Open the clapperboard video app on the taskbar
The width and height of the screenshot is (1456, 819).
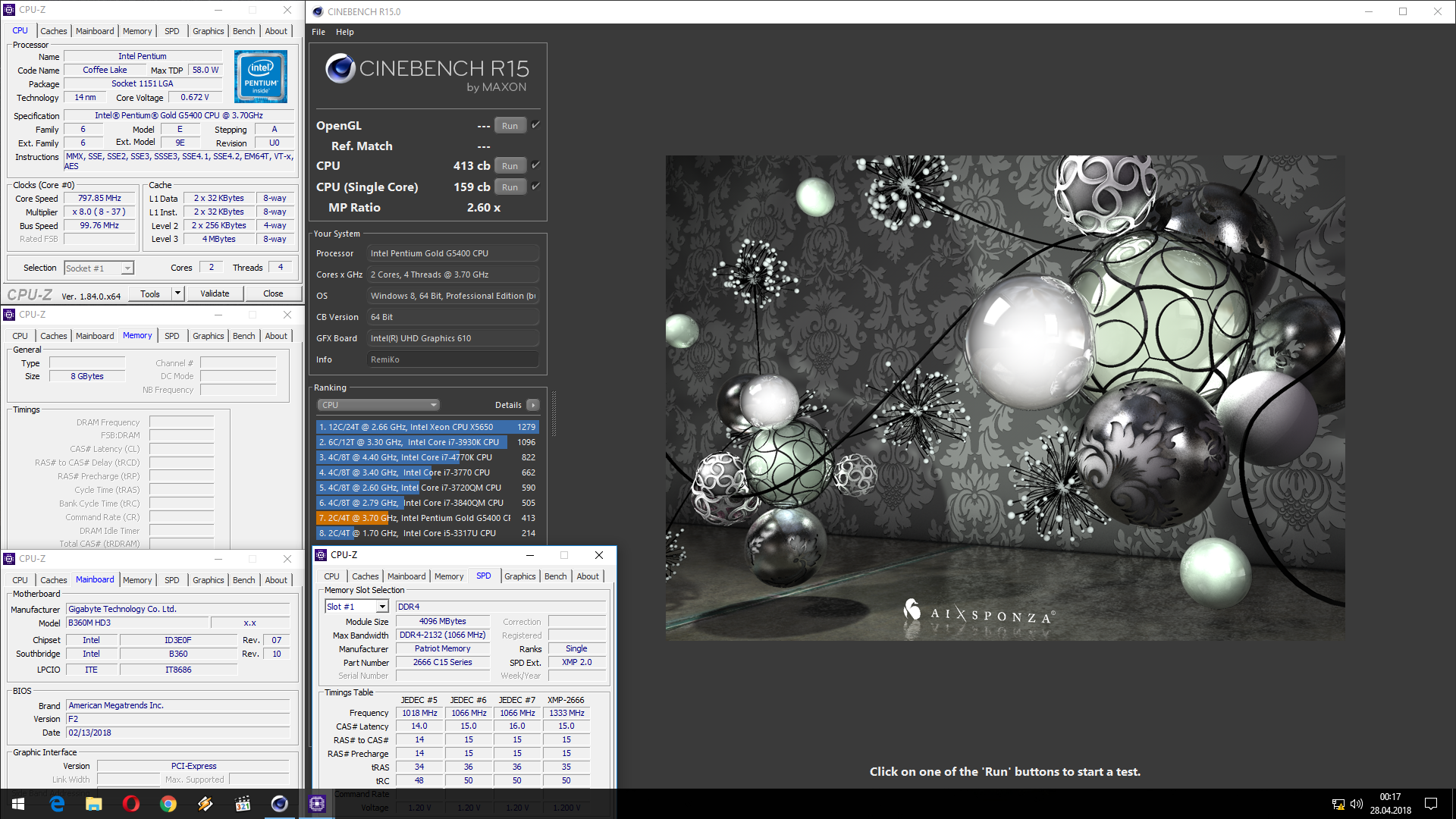click(243, 804)
